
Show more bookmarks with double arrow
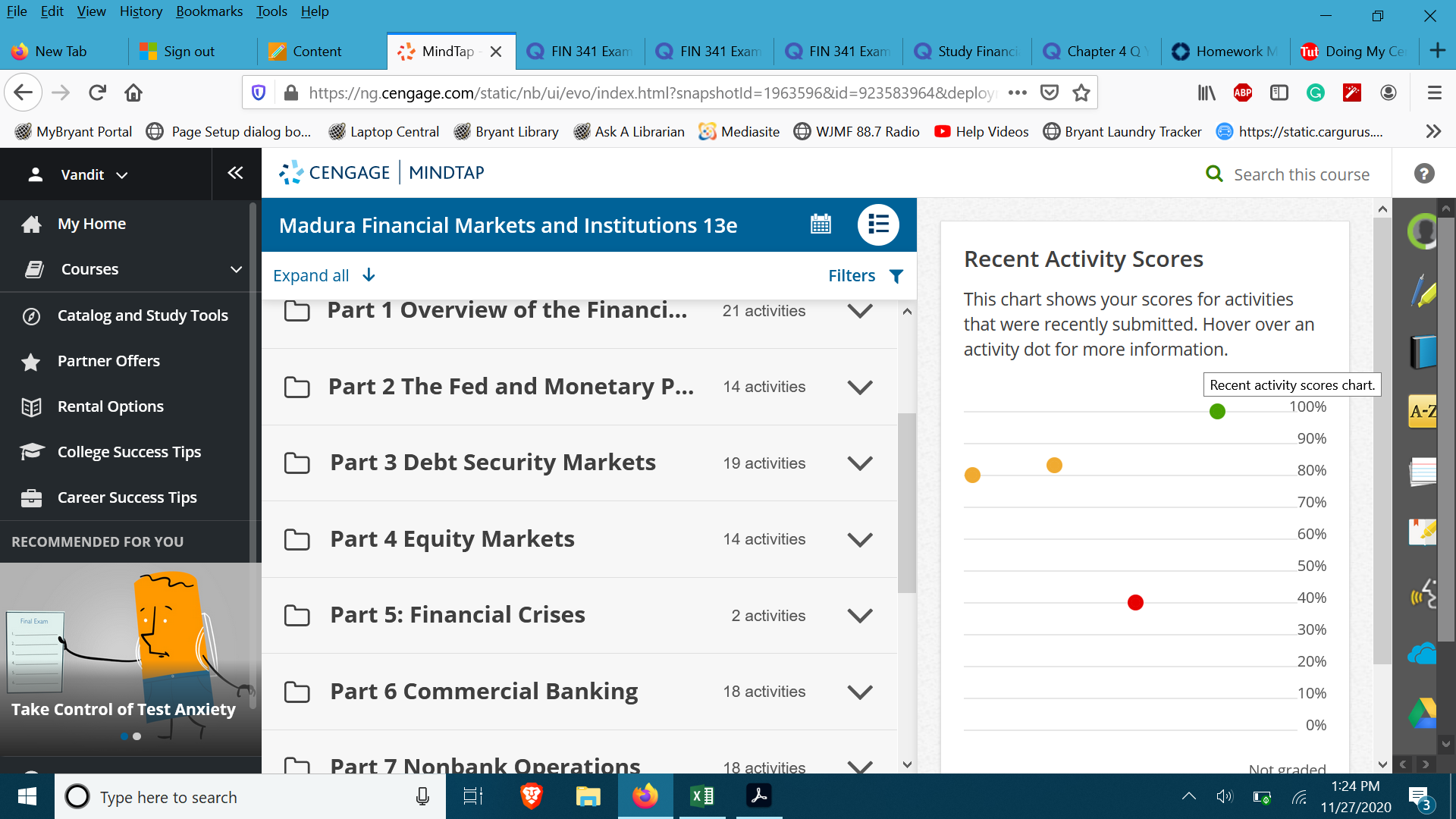click(x=1433, y=131)
